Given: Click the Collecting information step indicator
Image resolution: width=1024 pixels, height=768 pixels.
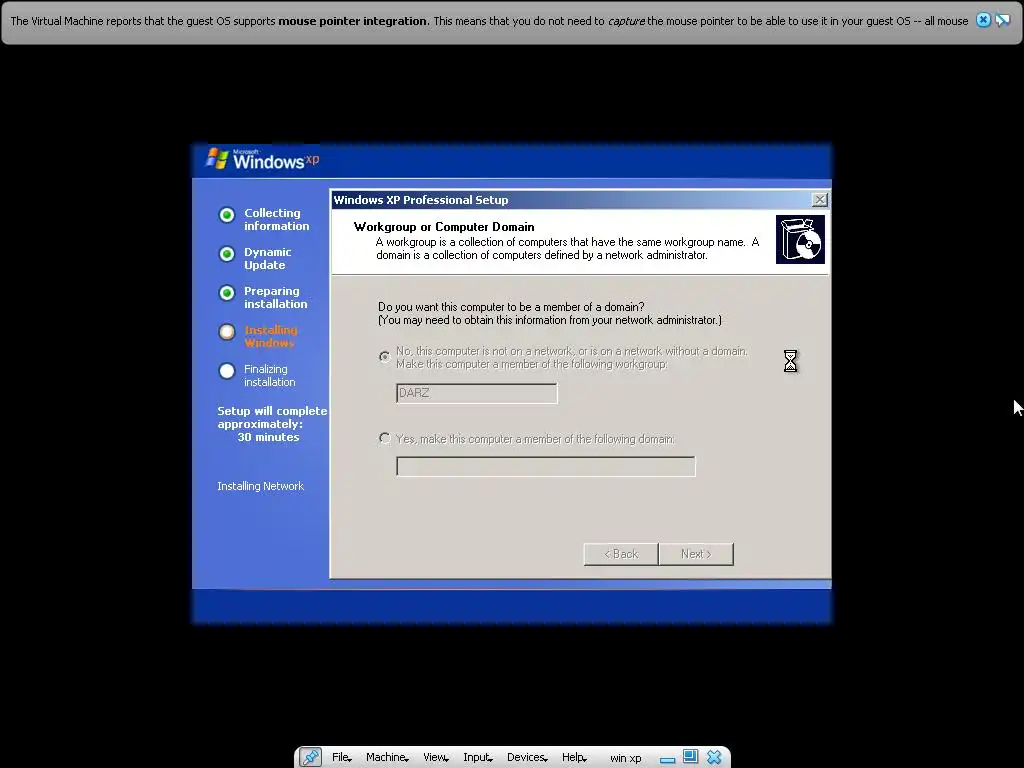Looking at the screenshot, I should 227,215.
